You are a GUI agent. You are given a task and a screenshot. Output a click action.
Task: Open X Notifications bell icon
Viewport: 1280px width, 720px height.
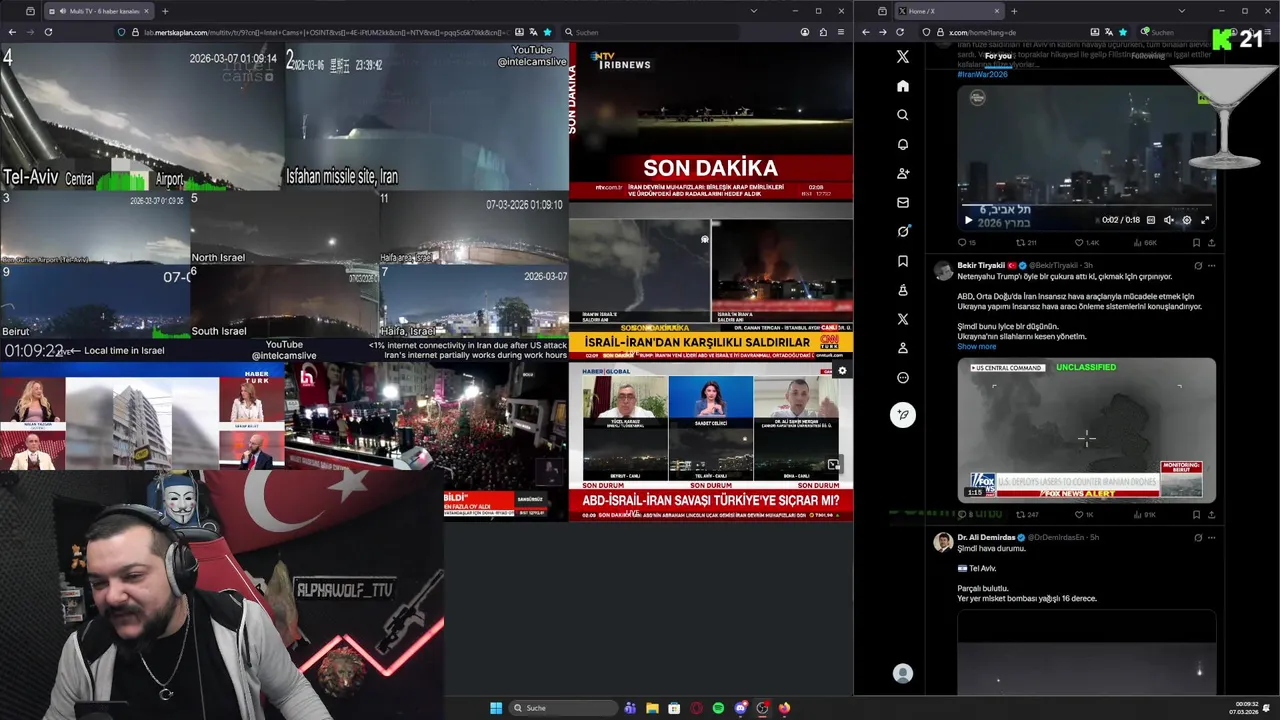903,144
